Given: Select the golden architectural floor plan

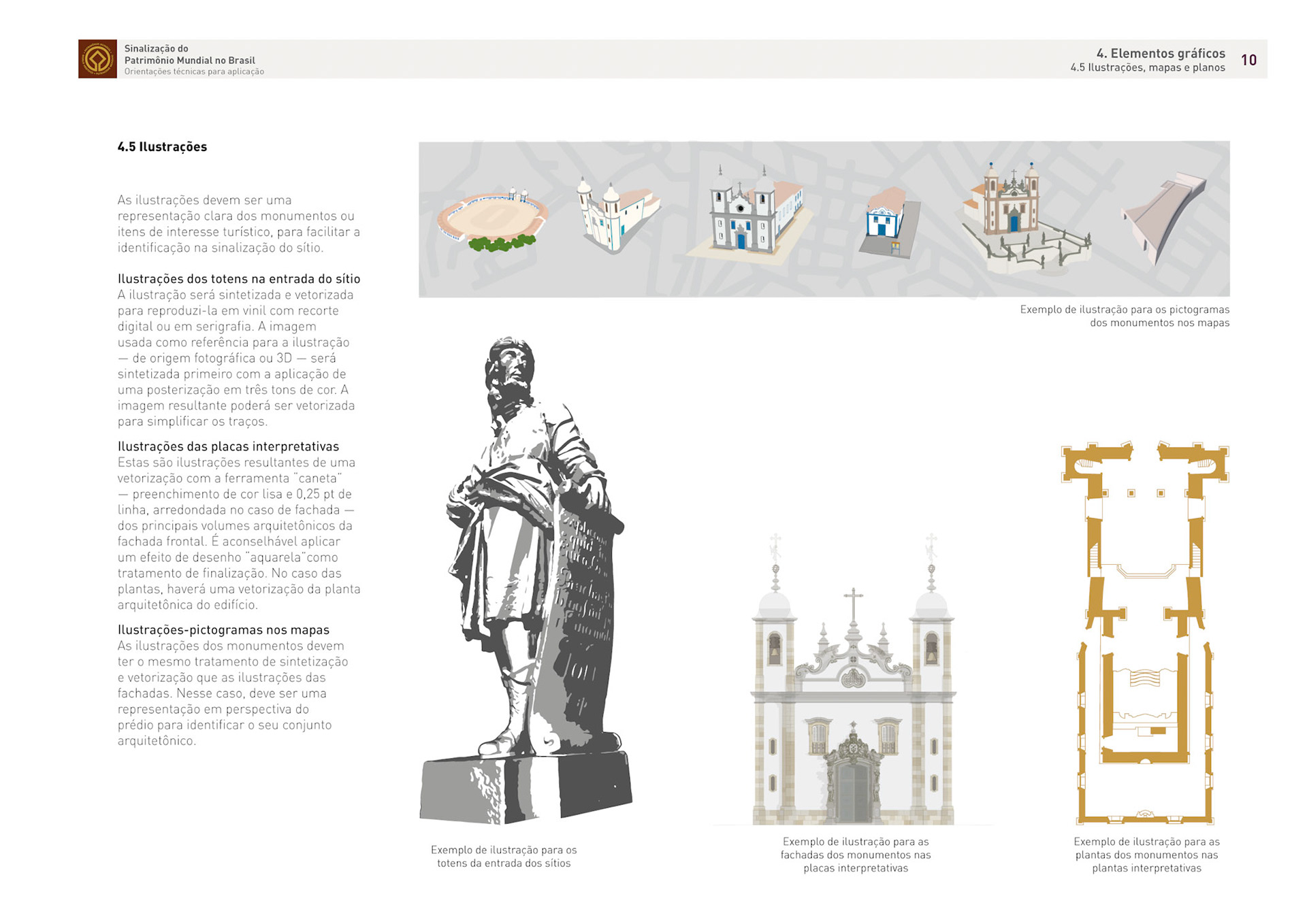Looking at the screenshot, I should click(1145, 633).
